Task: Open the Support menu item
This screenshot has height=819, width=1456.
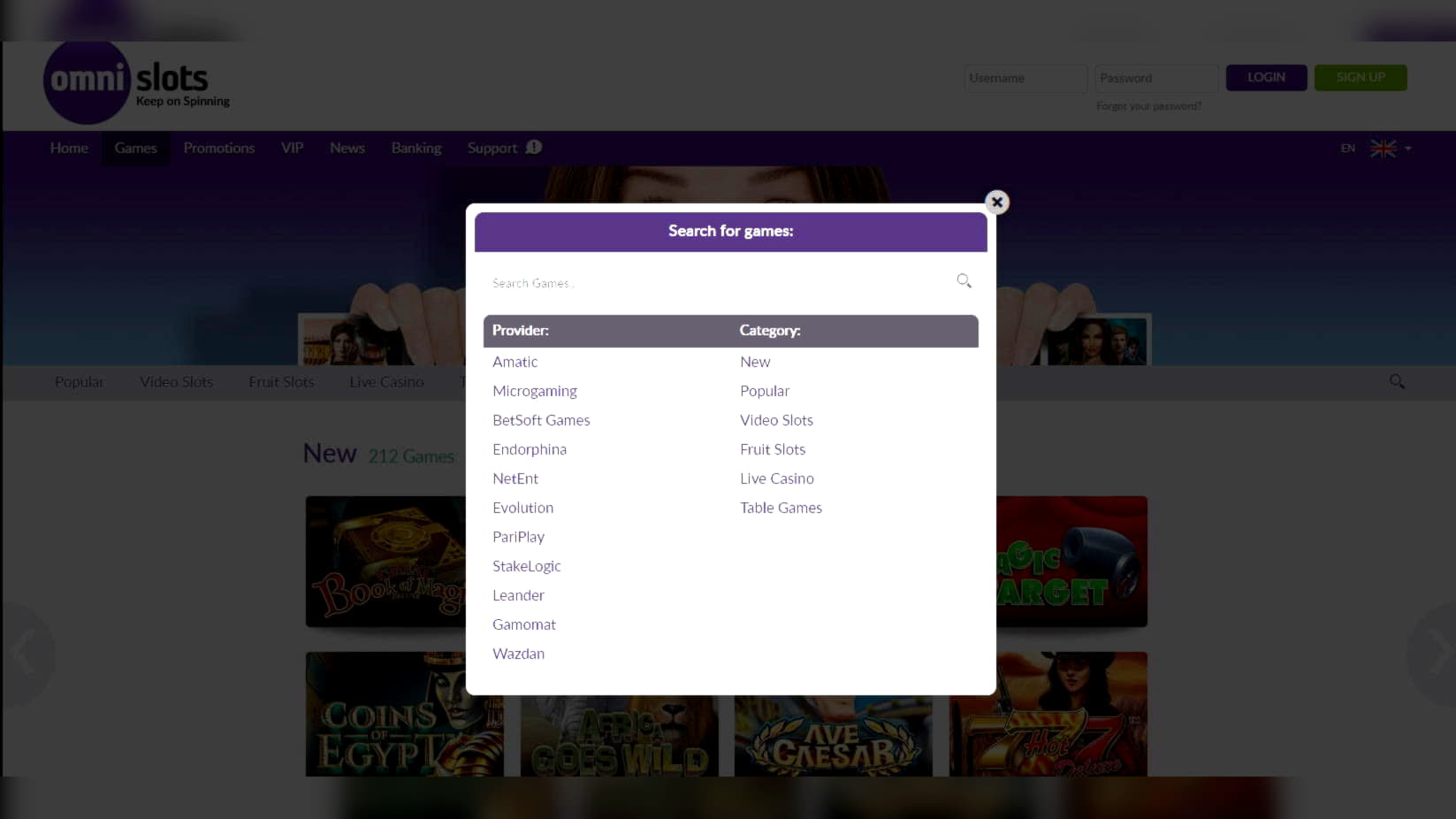Action: [x=492, y=148]
